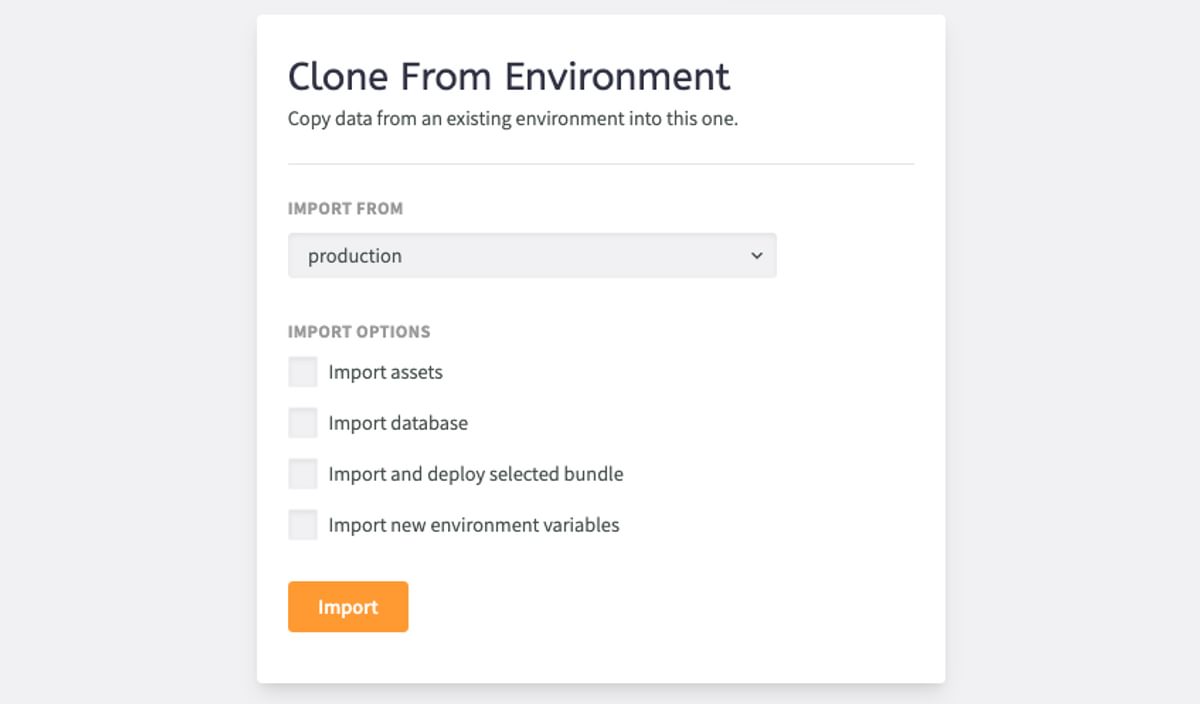Click the IMPORT OPTIONS section label

click(x=359, y=332)
